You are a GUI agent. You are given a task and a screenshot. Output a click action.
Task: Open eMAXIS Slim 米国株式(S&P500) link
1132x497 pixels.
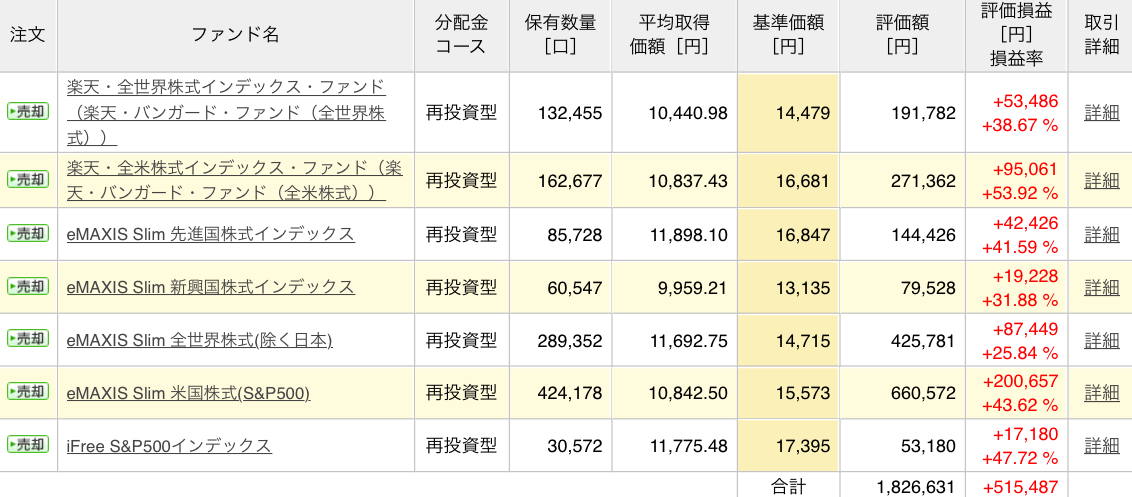[188, 393]
